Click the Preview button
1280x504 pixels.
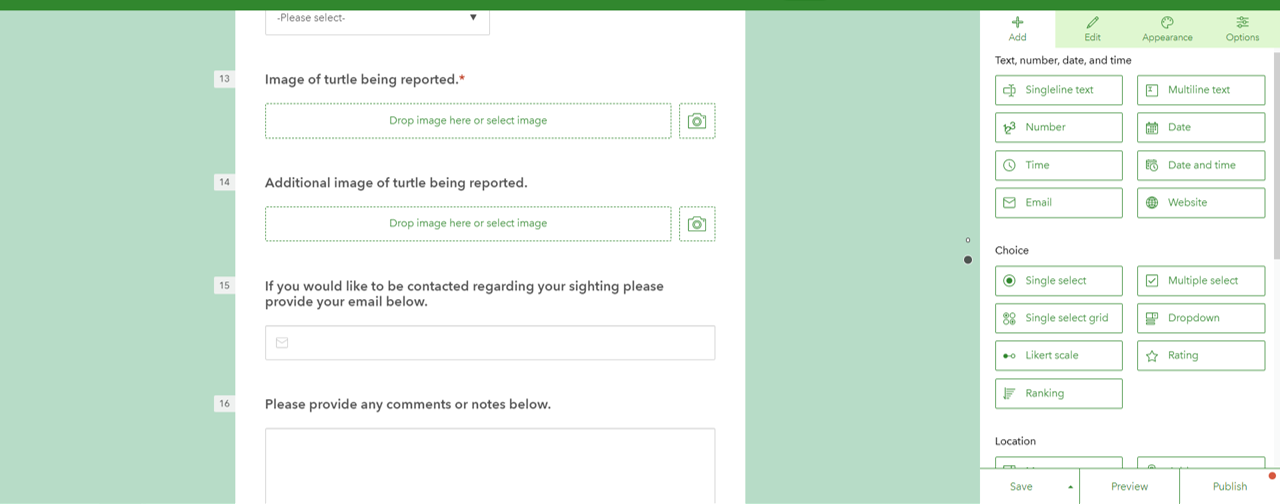pos(1129,487)
